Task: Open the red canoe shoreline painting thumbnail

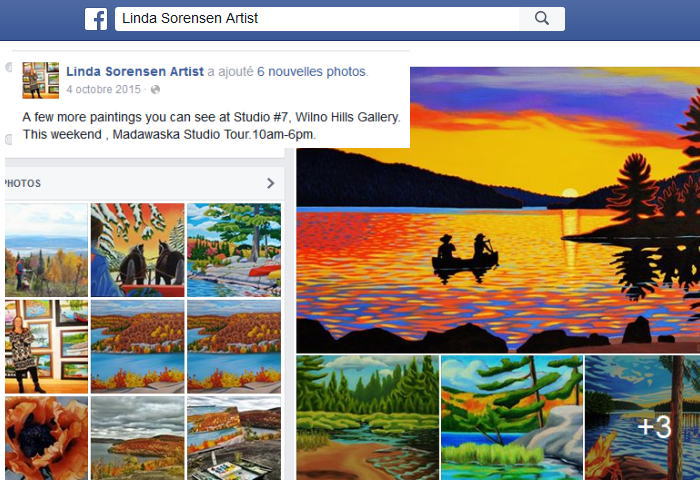Action: tap(234, 250)
